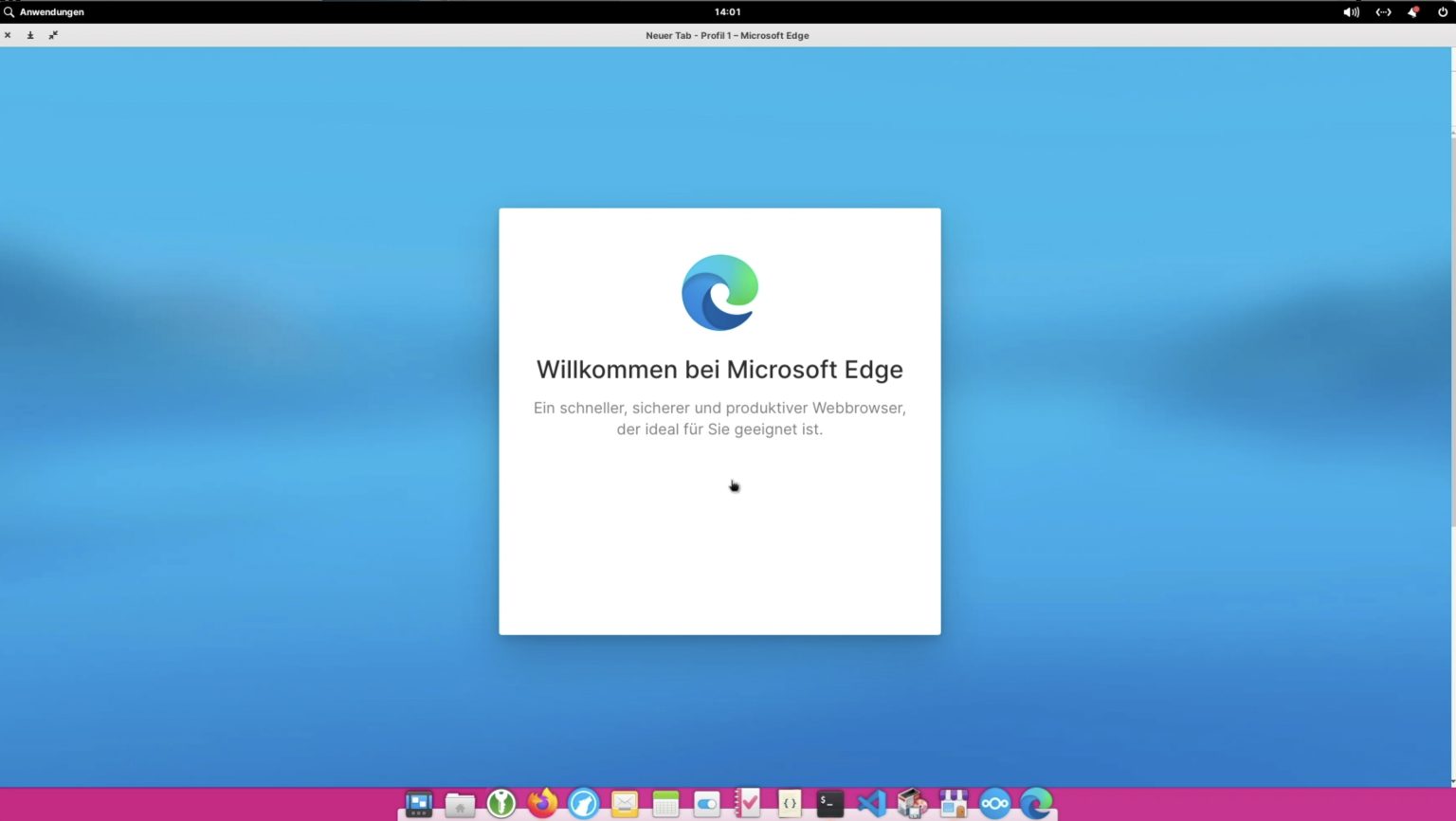Screen dimensions: 1456x821
Task: Click Microsoft Edge icon in the dock
Action: (x=1036, y=803)
